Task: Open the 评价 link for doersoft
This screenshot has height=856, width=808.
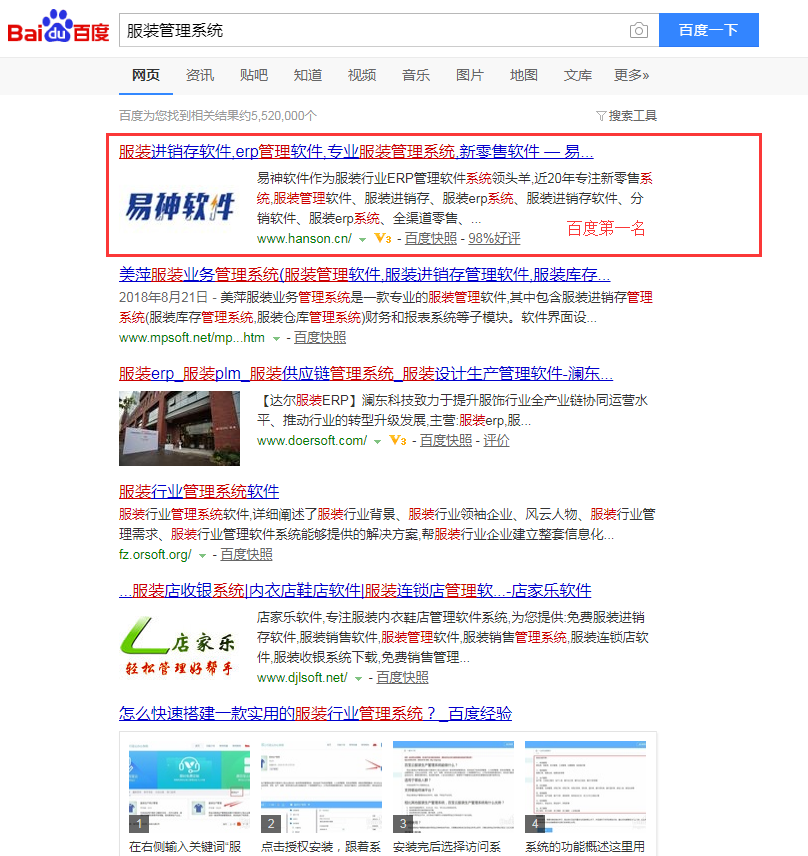Action: [496, 441]
